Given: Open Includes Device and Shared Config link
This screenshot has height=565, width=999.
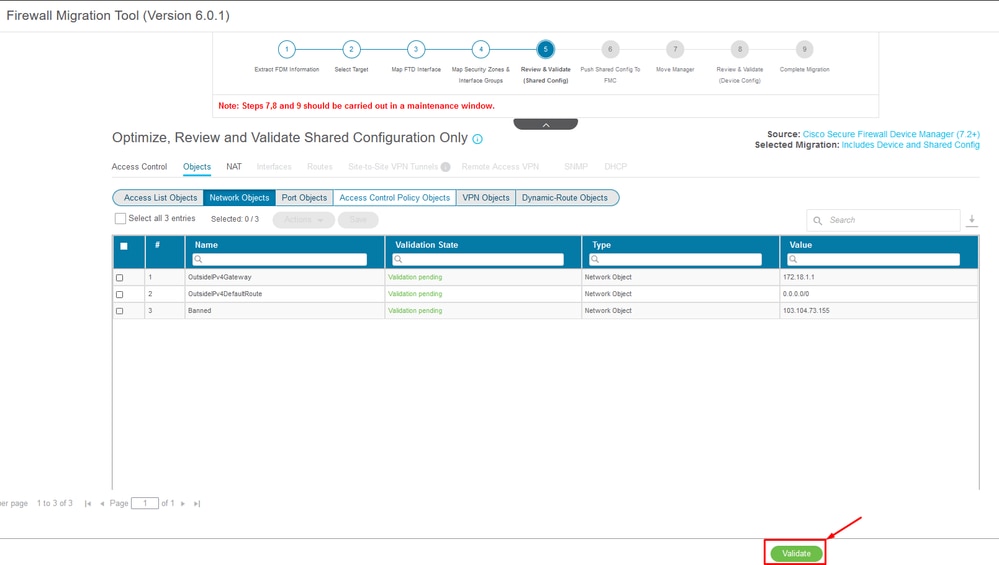Looking at the screenshot, I should [910, 145].
